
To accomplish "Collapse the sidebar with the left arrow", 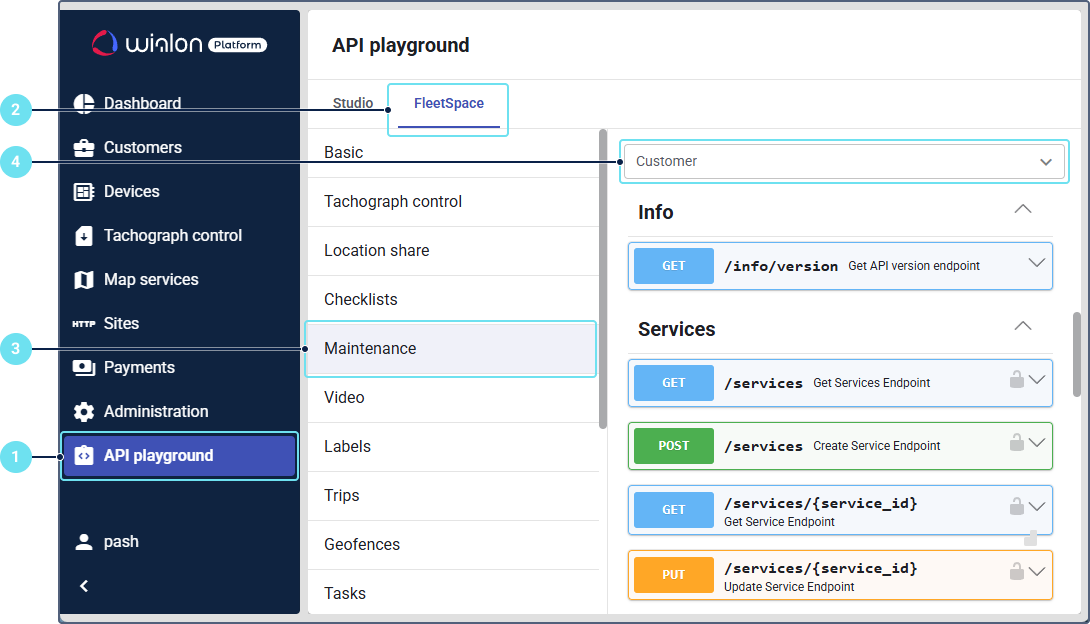I will 84,586.
